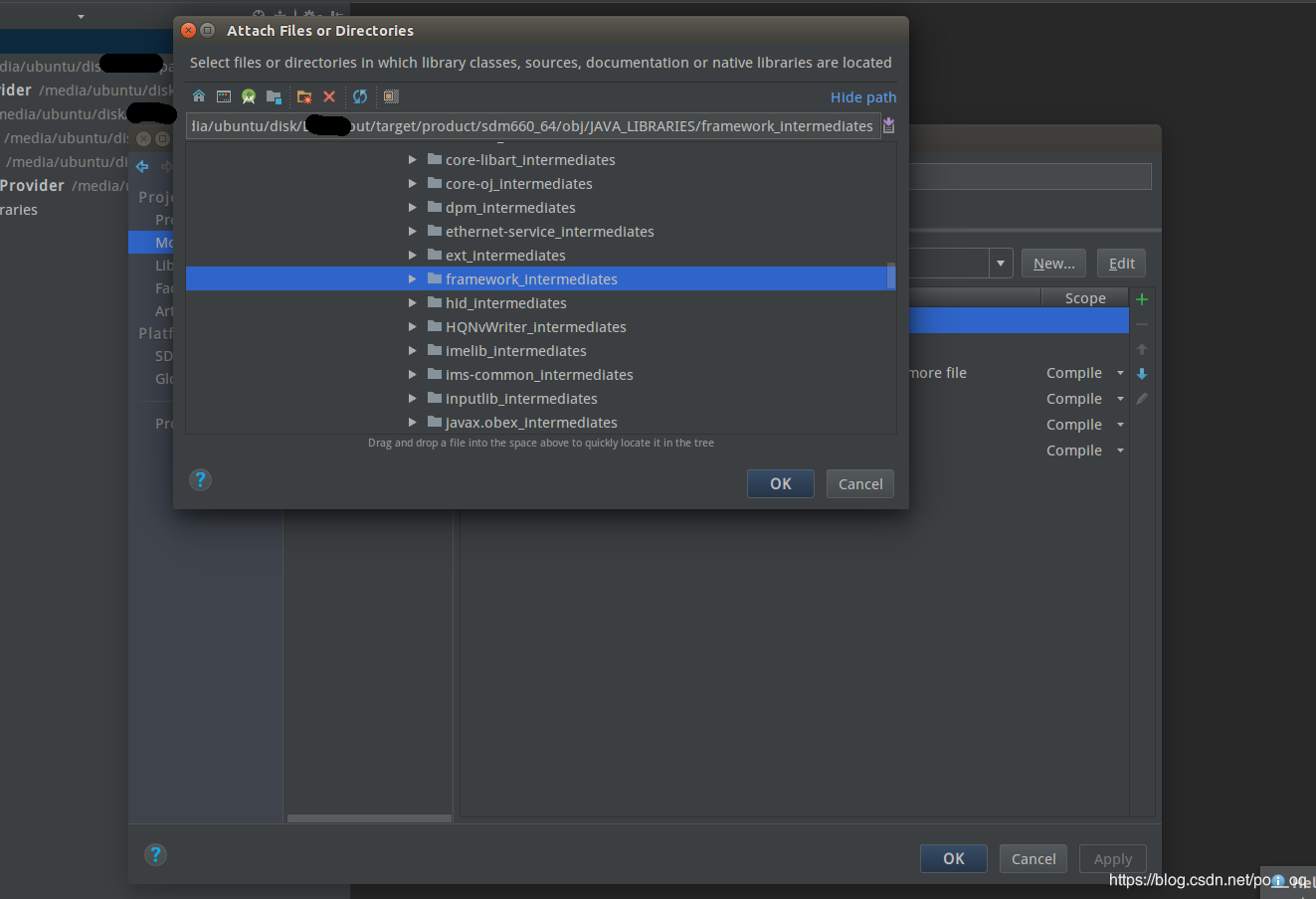Click the Desktop directory toolbar icon
Image resolution: width=1316 pixels, height=899 pixels.
click(x=224, y=96)
